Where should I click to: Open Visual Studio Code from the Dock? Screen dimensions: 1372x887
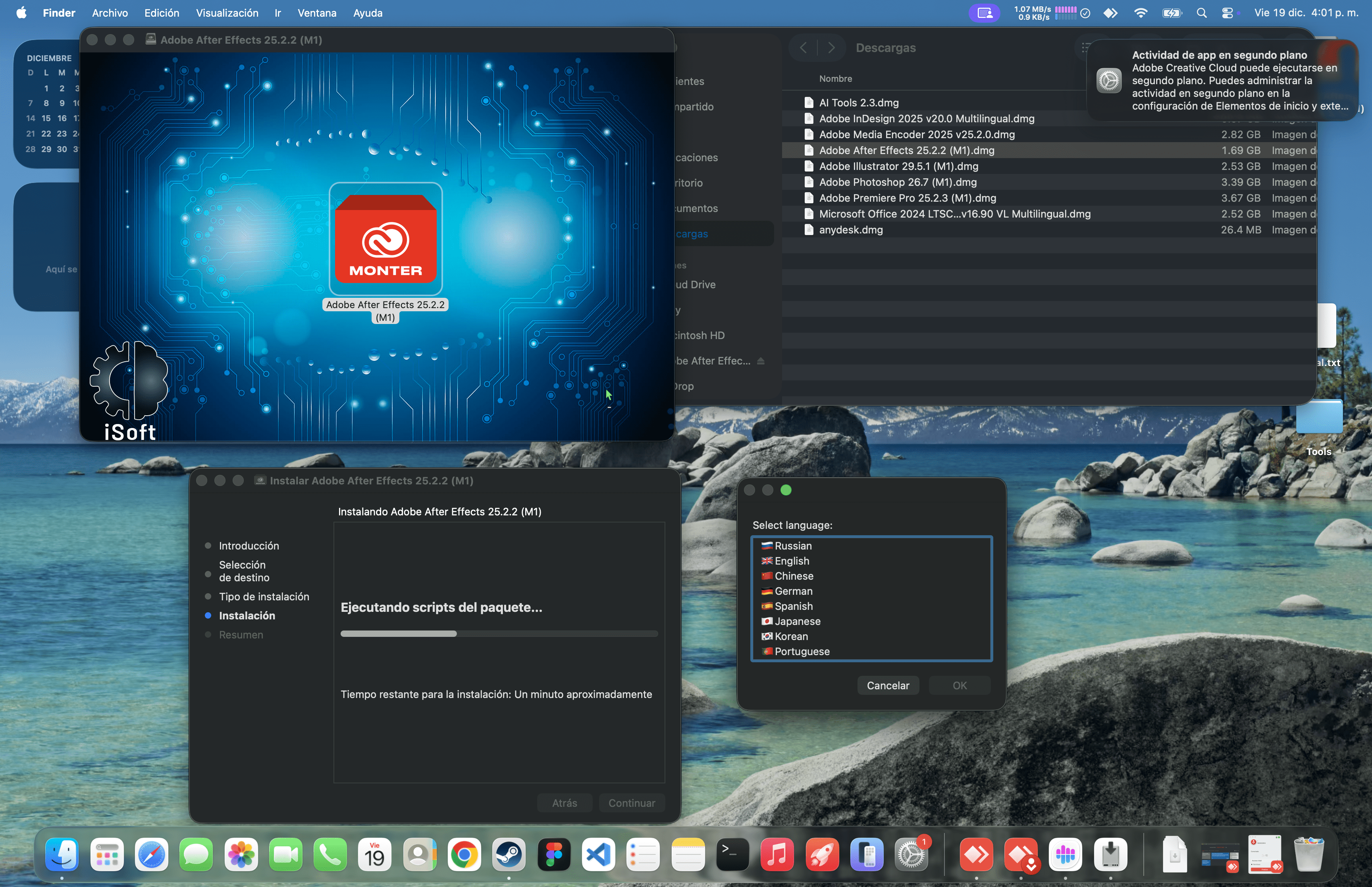click(599, 855)
